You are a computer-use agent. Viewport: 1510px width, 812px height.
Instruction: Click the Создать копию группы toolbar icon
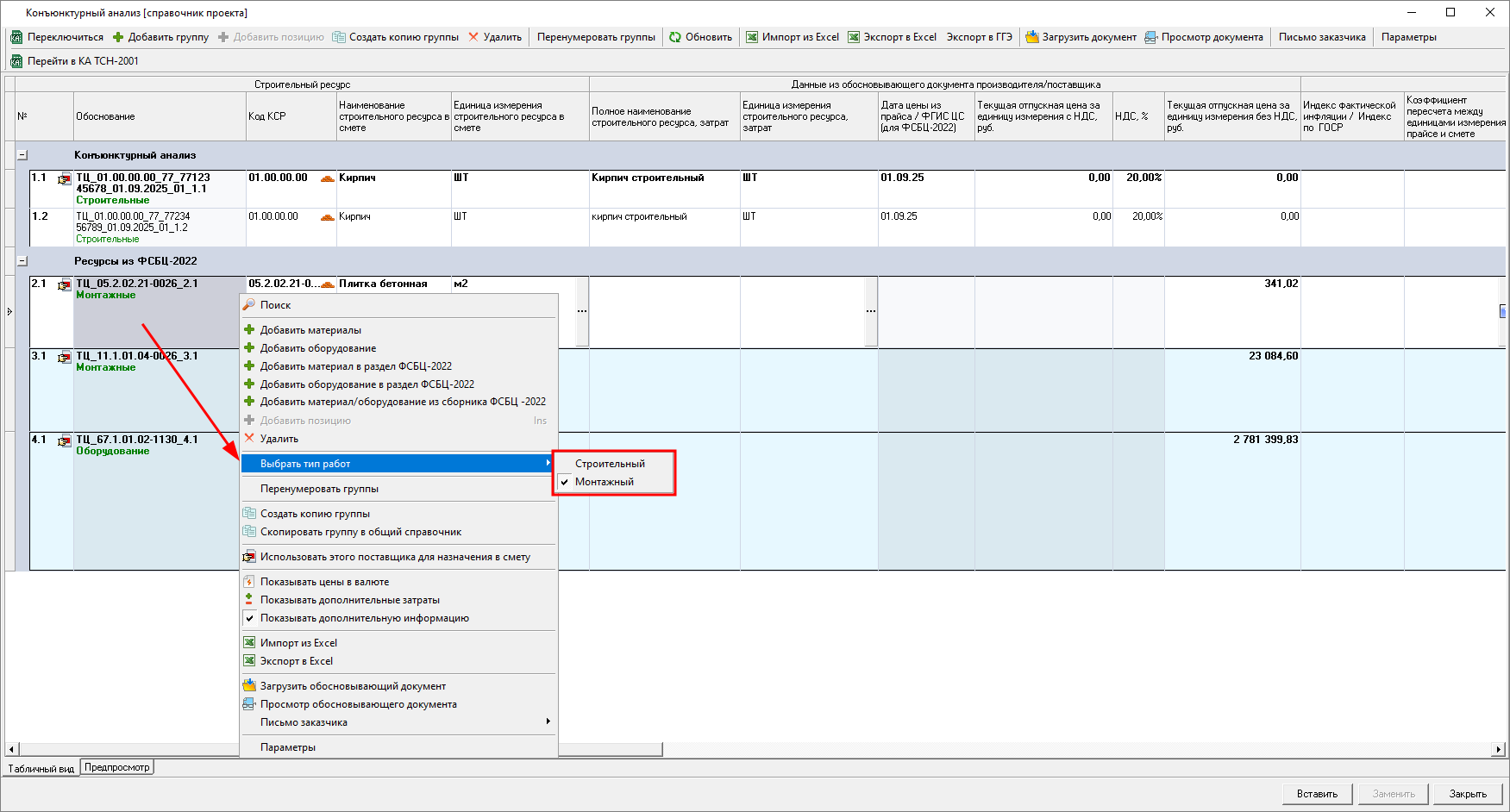click(x=339, y=37)
